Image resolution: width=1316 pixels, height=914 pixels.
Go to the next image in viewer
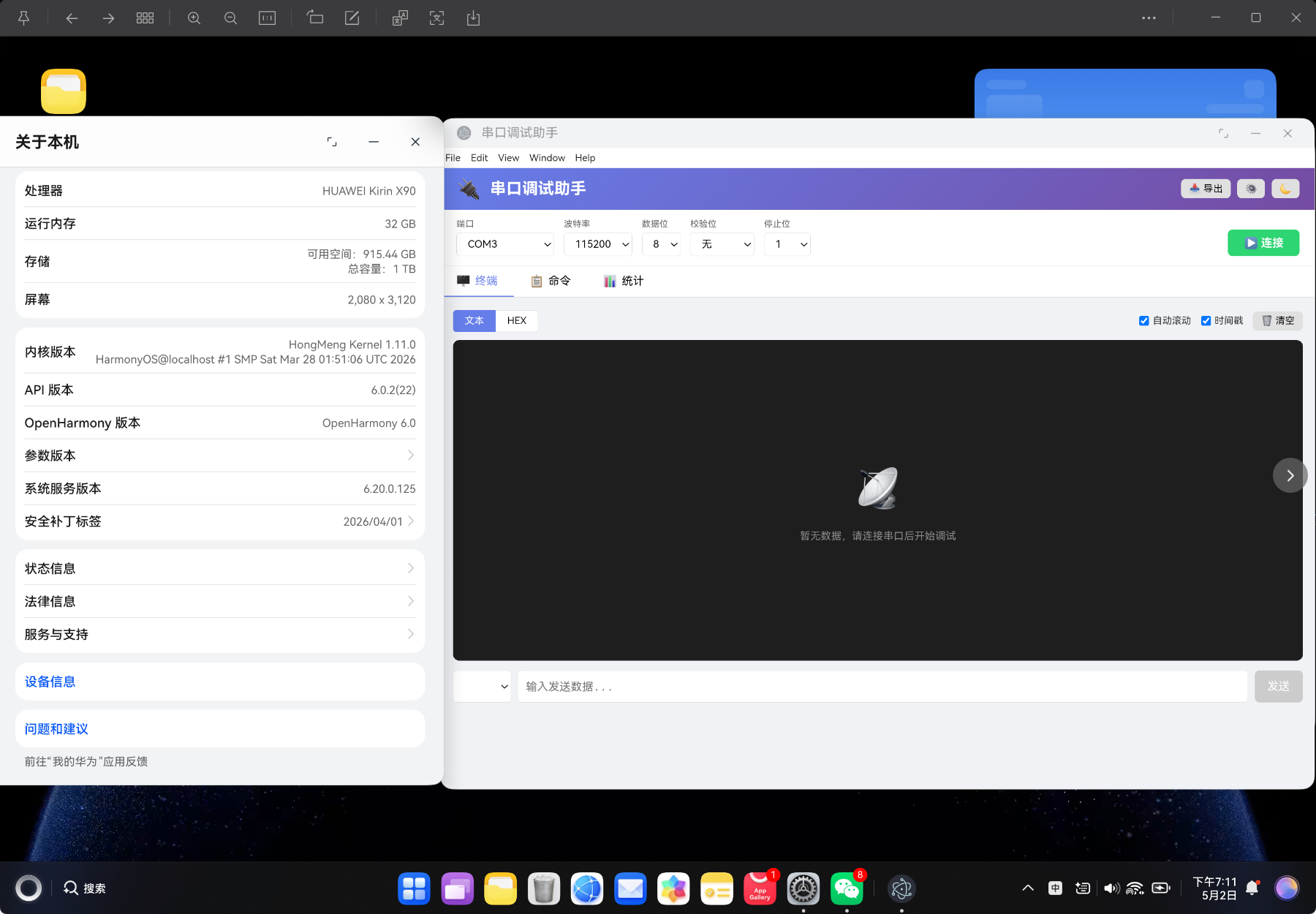108,18
